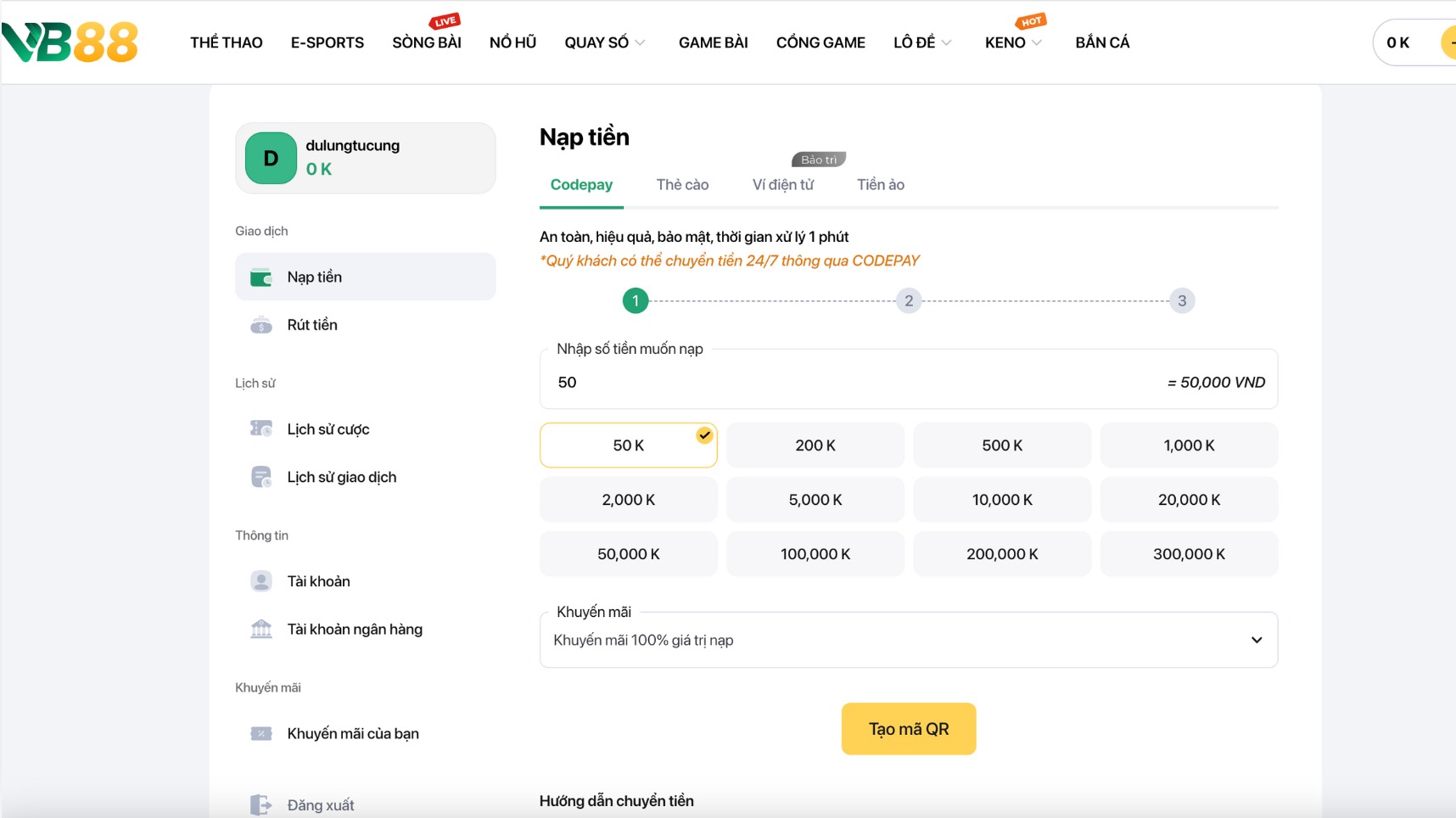Open the Nổ Hũ menu
This screenshot has height=818, width=1456.
(513, 42)
